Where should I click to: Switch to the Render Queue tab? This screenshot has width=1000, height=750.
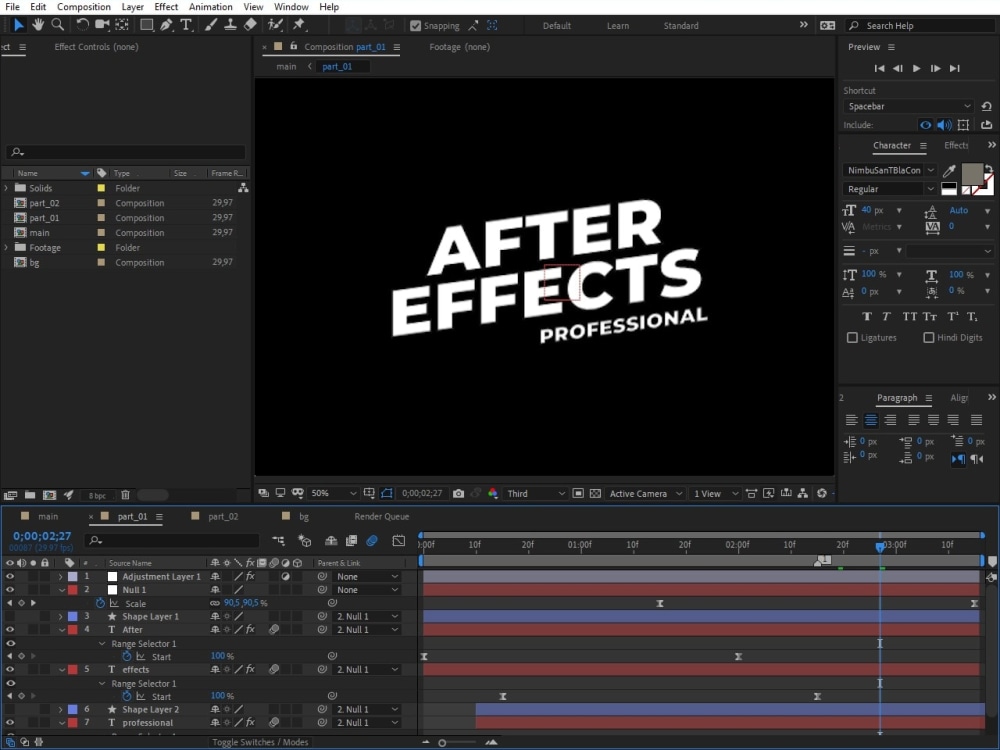[x=381, y=517]
